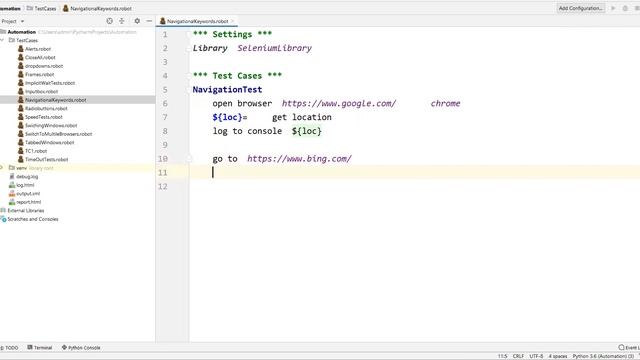This screenshot has height=360, width=640.
Task: Open report.html in project tree
Action: tap(29, 202)
